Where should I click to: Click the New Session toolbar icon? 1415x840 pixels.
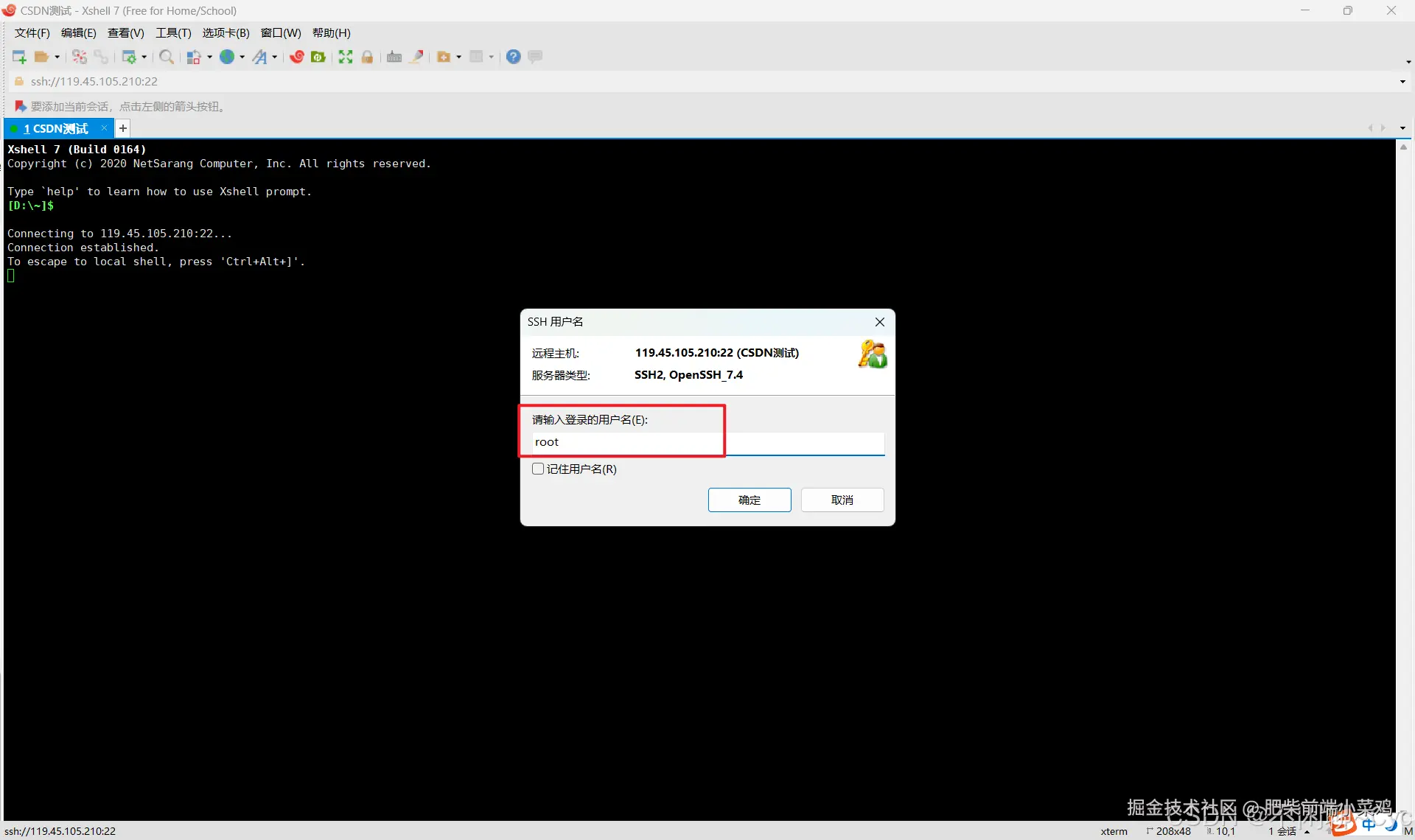[x=19, y=57]
